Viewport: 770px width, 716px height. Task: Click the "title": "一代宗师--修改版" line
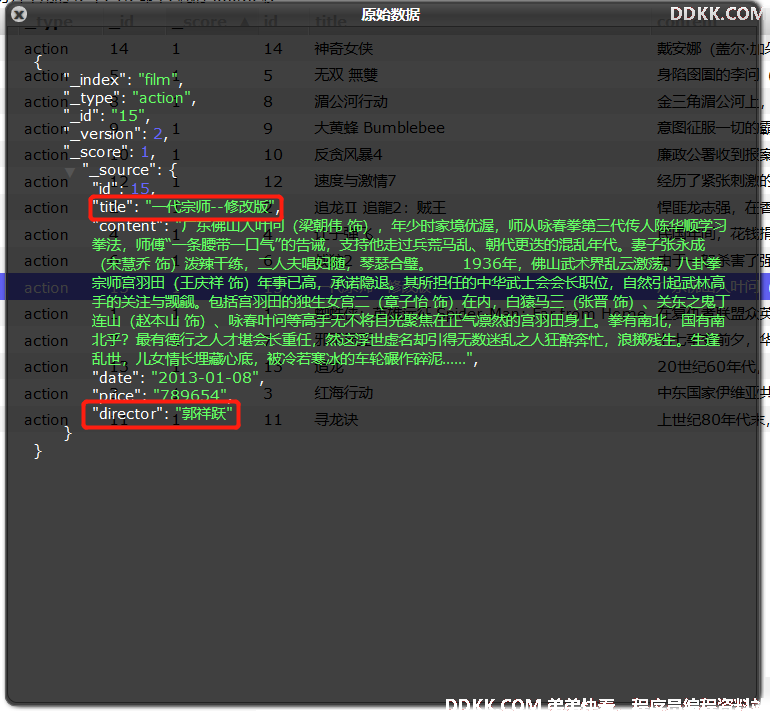pyautogui.click(x=186, y=207)
